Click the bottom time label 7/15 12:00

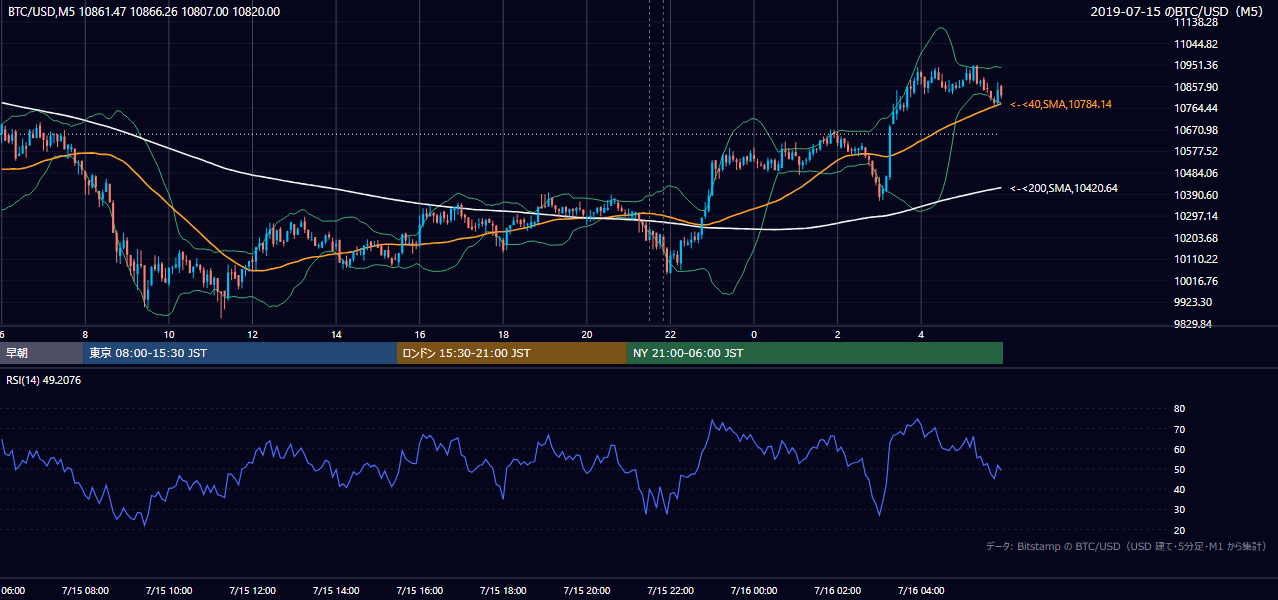point(252,591)
